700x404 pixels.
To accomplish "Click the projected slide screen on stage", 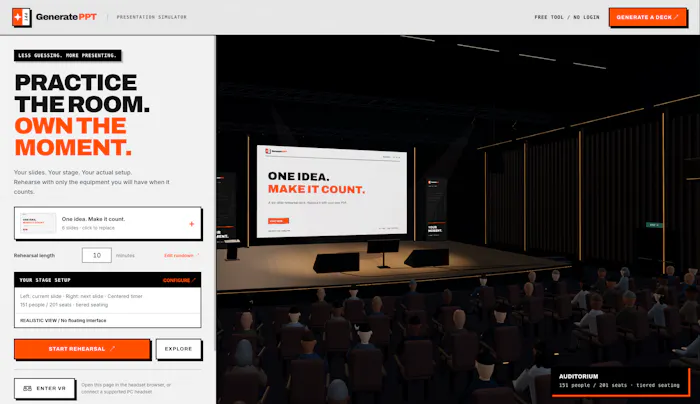I will (x=332, y=191).
